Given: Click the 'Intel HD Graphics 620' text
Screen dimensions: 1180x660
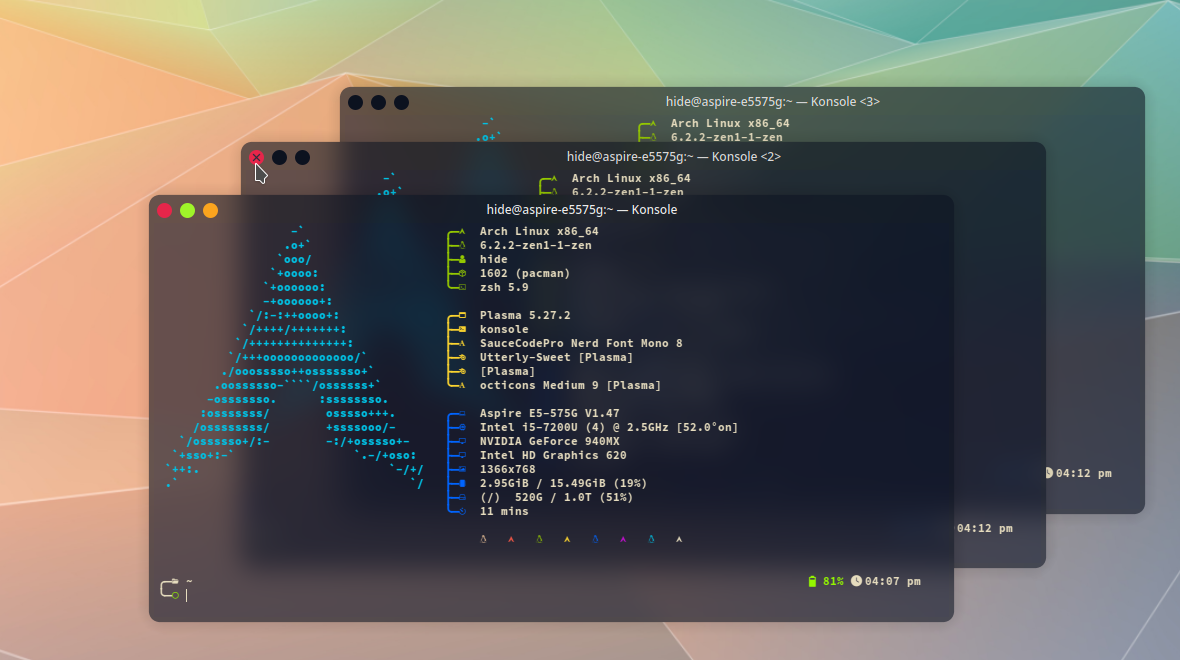Looking at the screenshot, I should tap(553, 455).
